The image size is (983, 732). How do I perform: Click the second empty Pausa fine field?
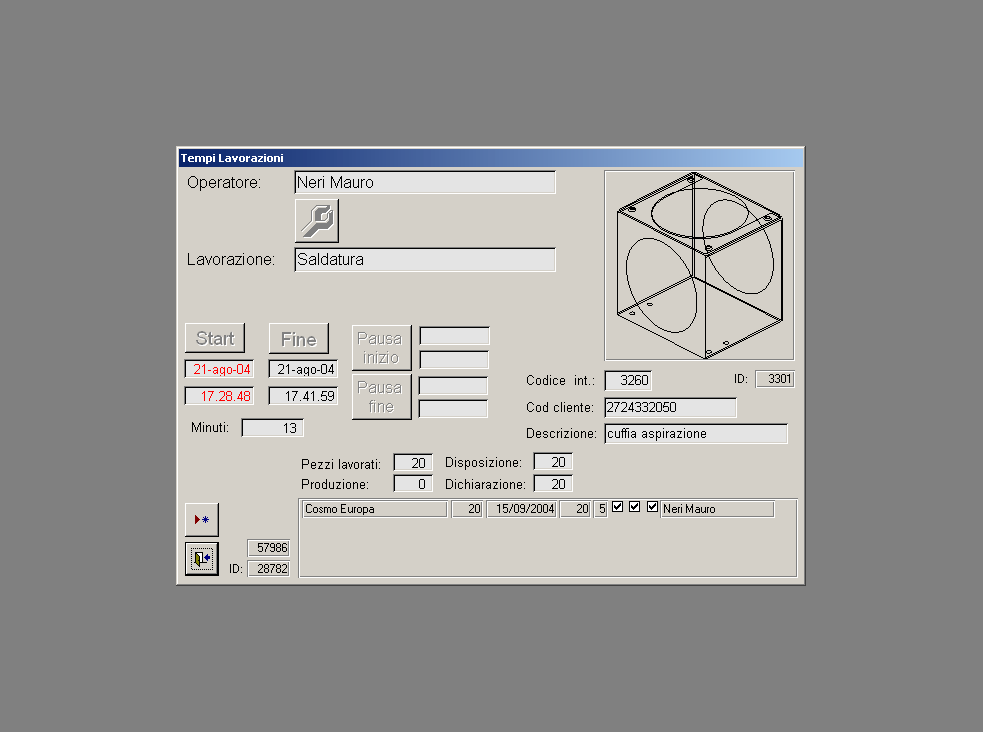click(453, 409)
